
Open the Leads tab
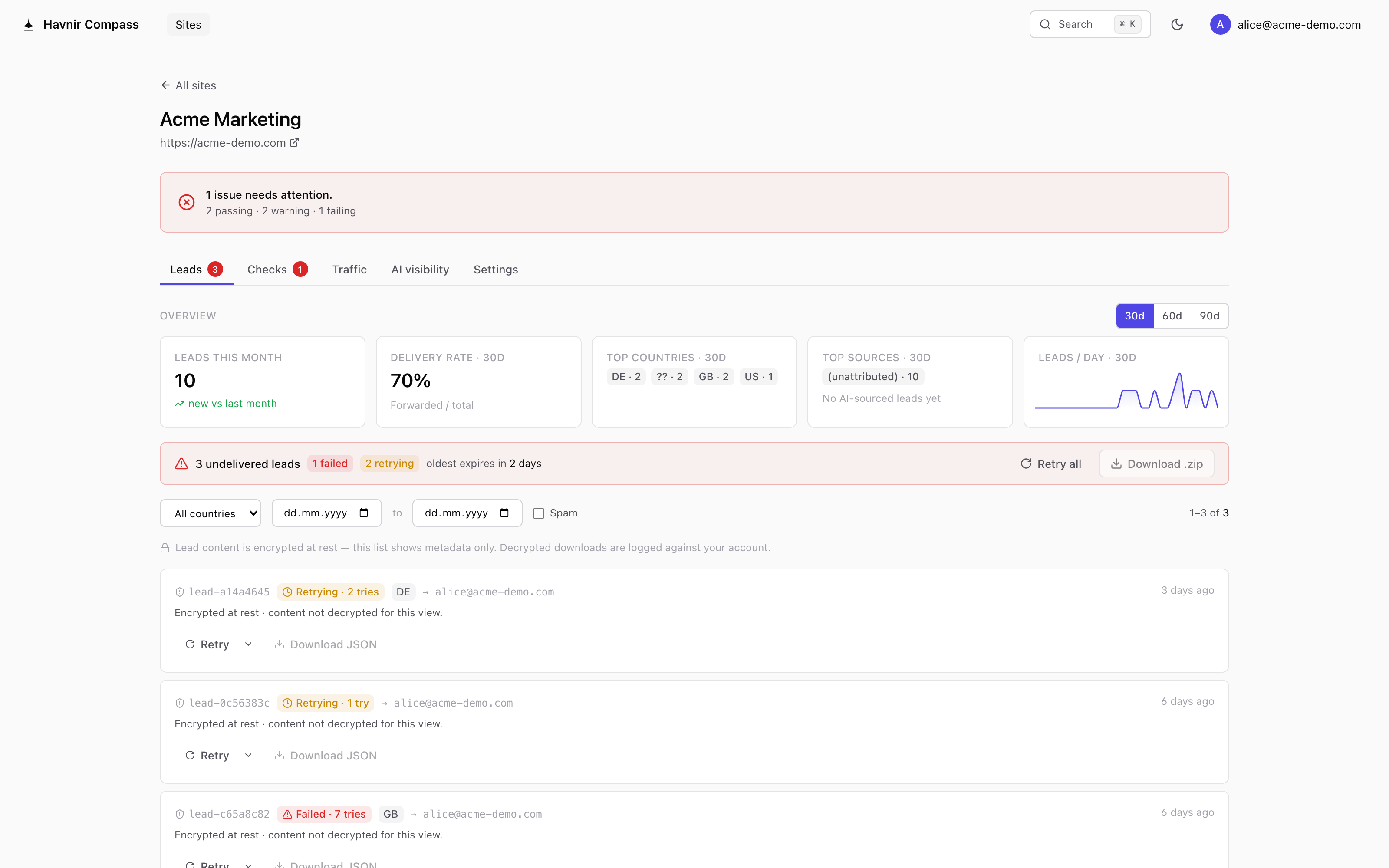[196, 269]
